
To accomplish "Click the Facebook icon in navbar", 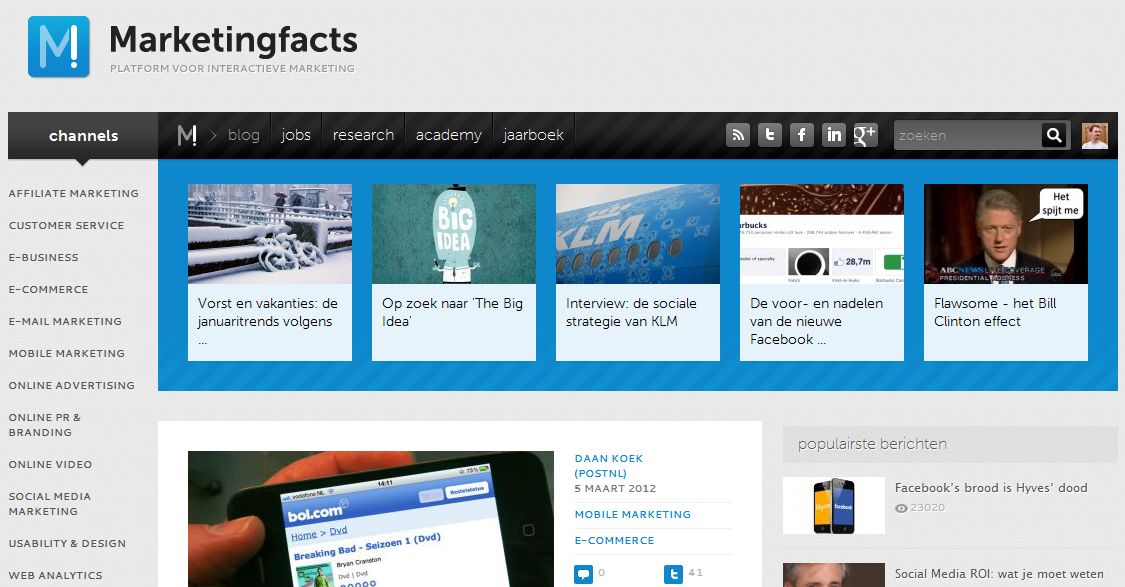I will tap(802, 135).
